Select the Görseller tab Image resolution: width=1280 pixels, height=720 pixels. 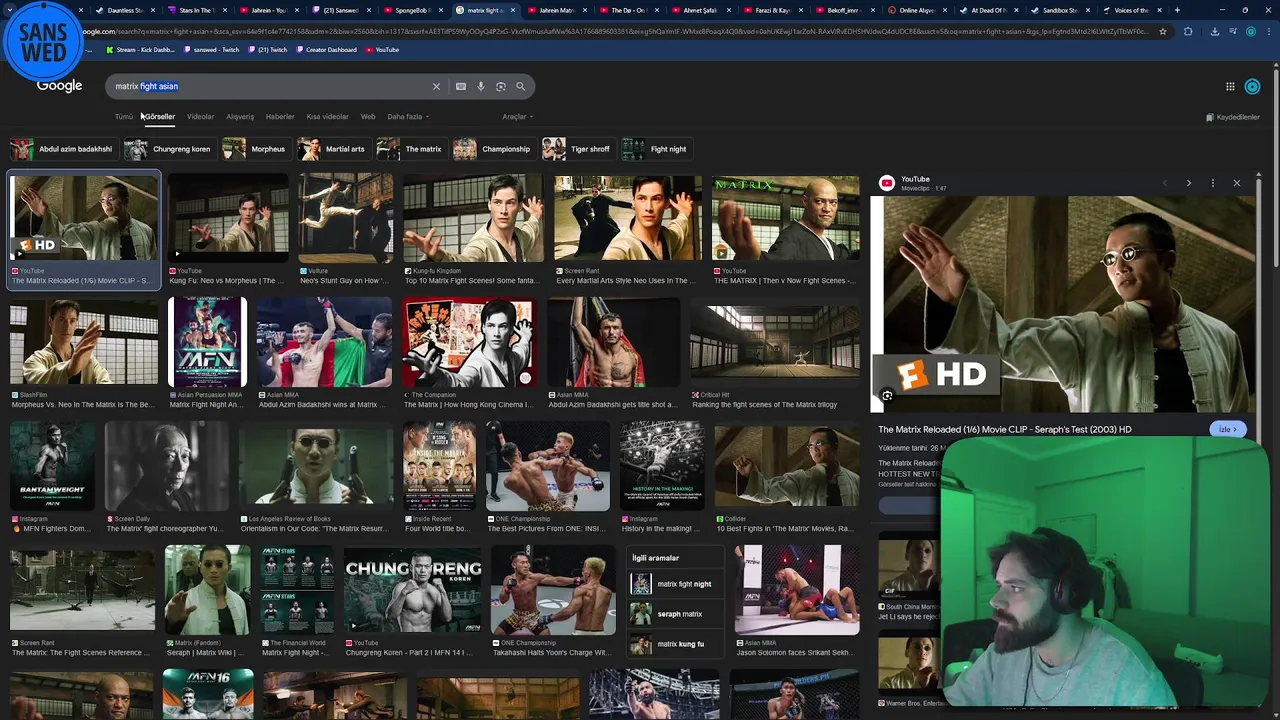[158, 117]
